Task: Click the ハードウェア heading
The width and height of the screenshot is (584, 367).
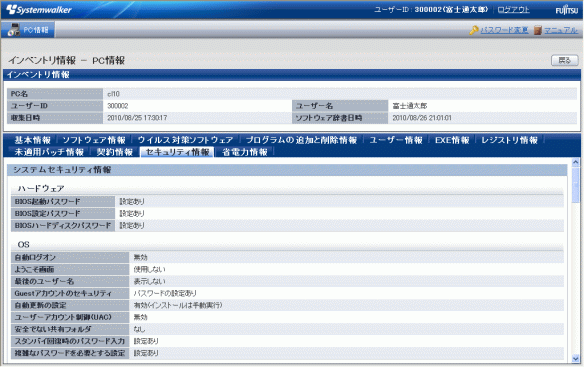Action: 41,188
